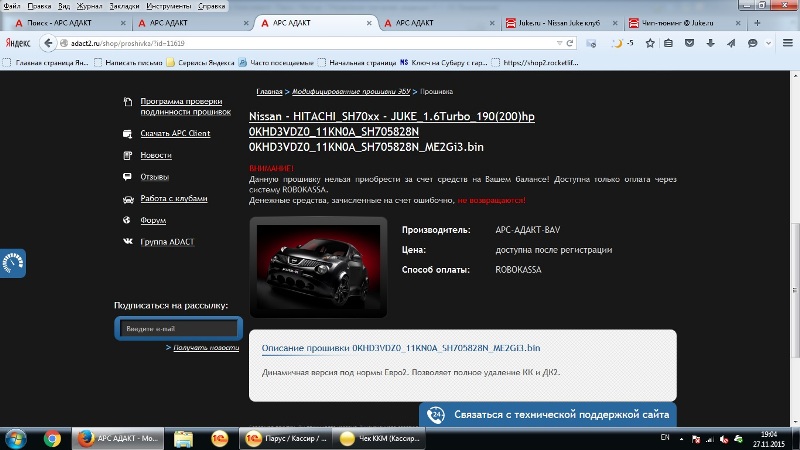Click the browser address bar URL
The image size is (800, 450).
306,43
